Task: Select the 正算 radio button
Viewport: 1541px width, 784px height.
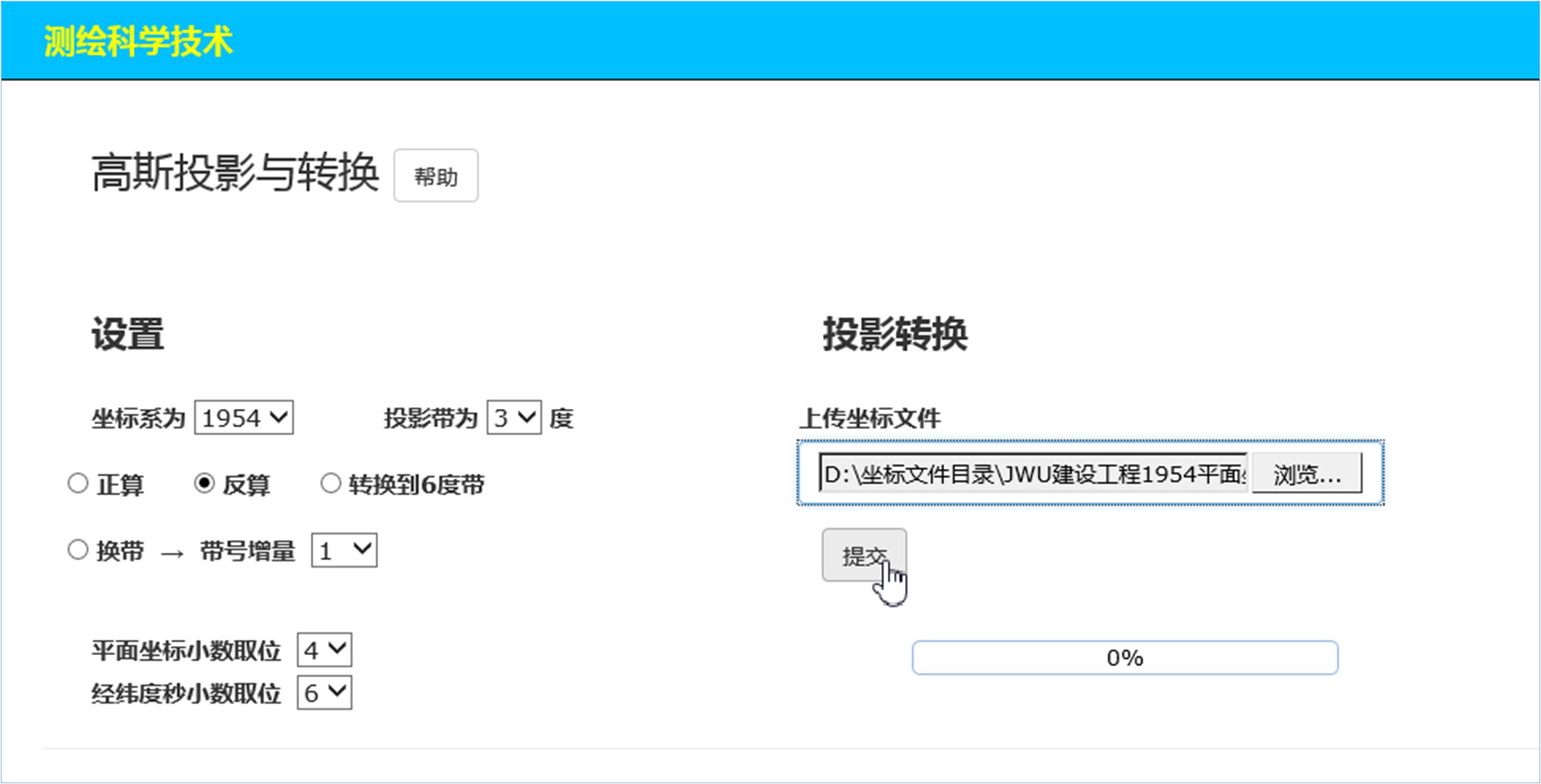Action: [78, 483]
